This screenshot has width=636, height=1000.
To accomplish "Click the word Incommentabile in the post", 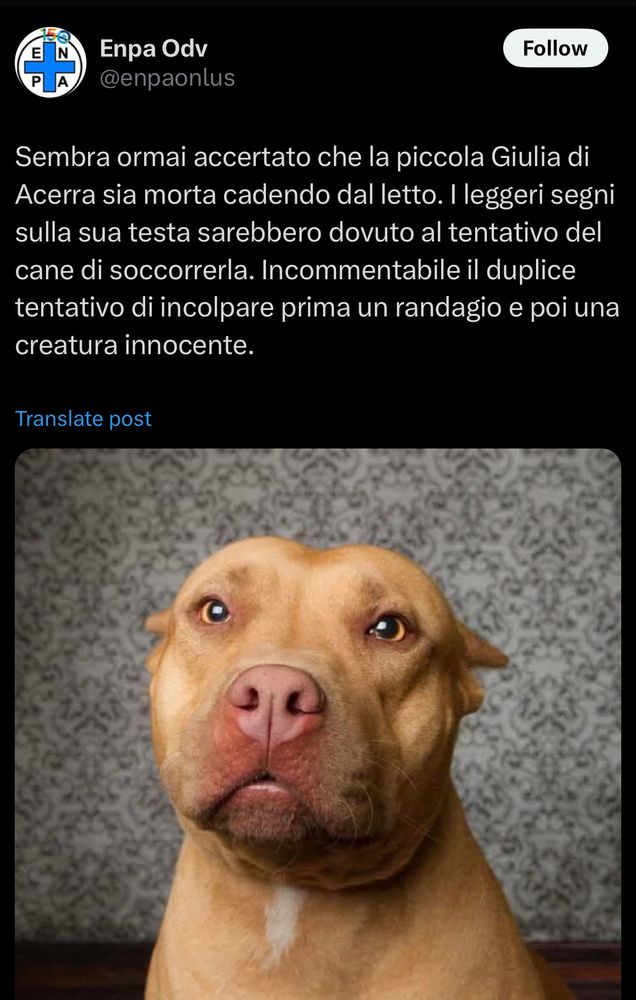I will click(358, 270).
